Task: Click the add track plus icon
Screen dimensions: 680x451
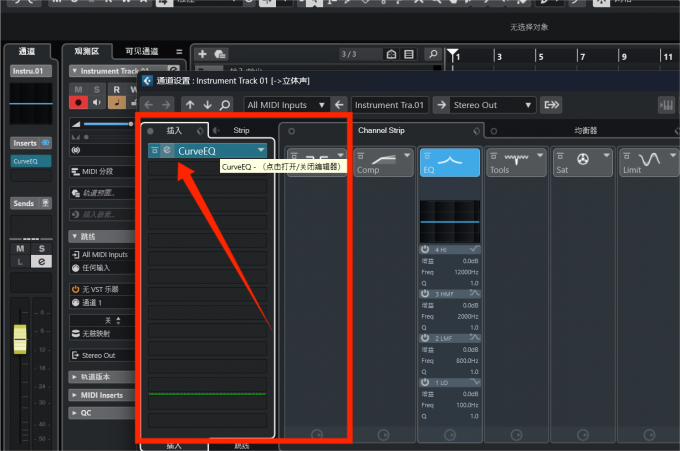Action: coord(202,54)
